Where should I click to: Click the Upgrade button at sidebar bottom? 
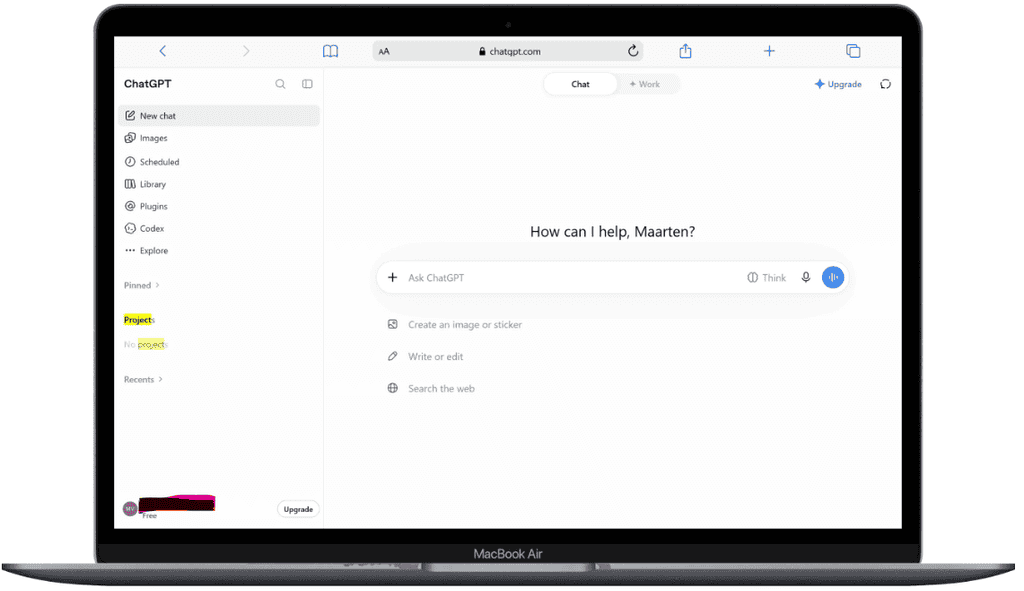[x=298, y=509]
